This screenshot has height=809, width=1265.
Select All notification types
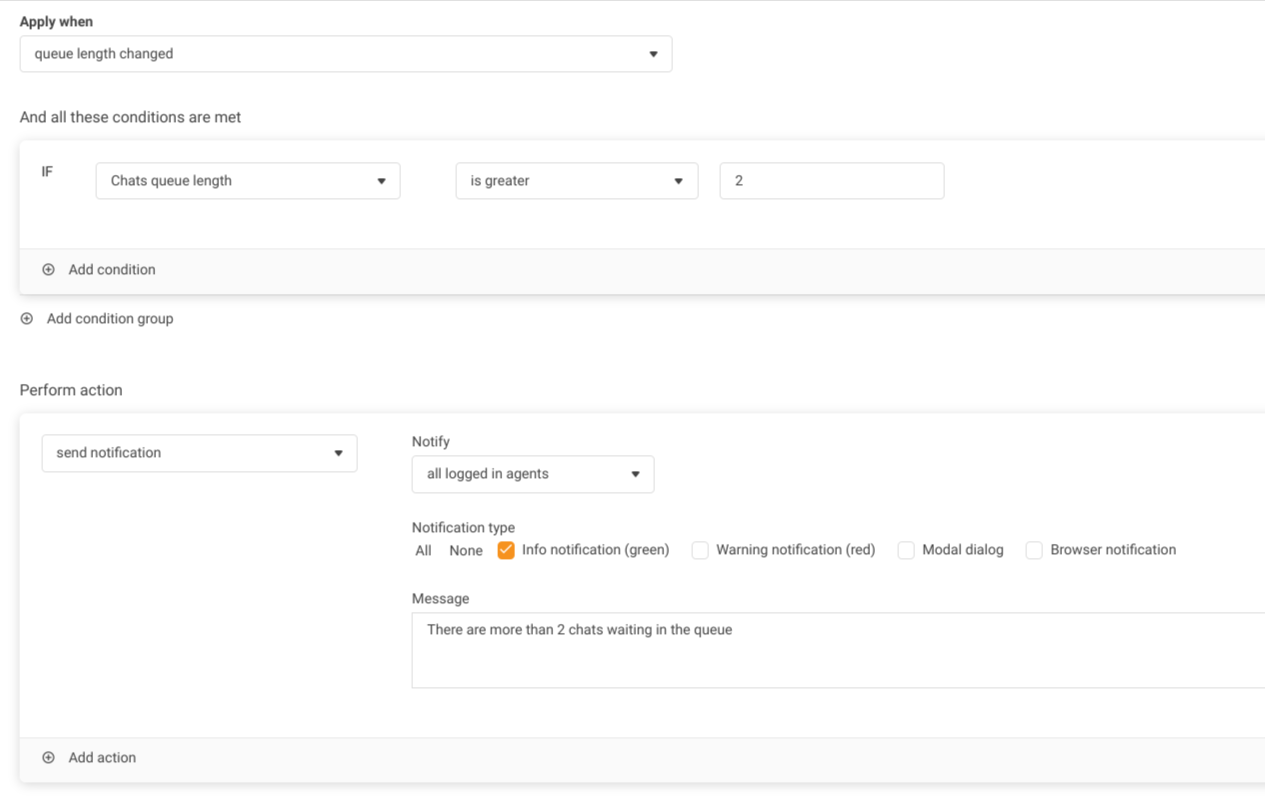[423, 551]
